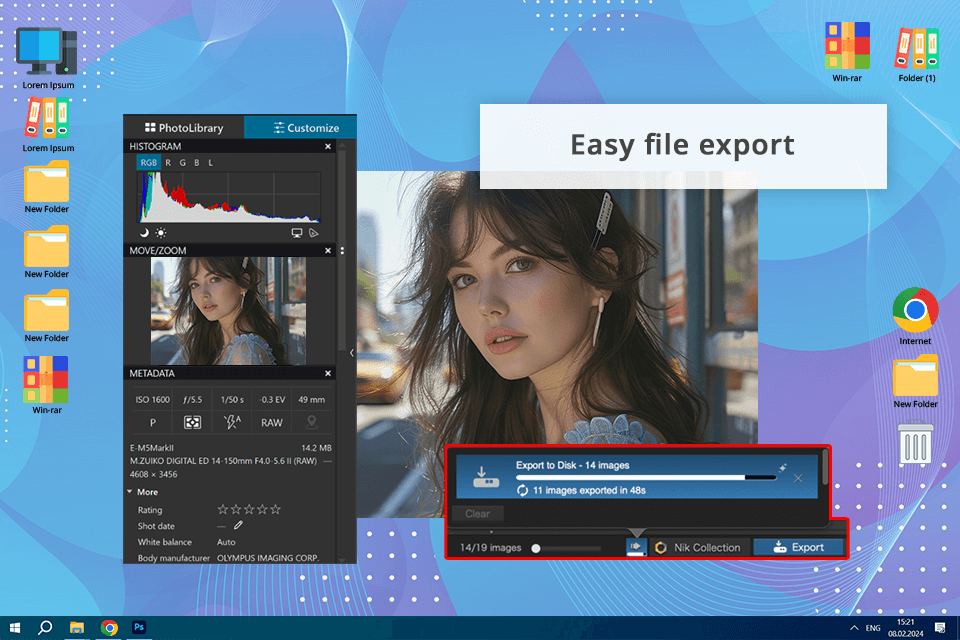Edit shot date with pencil icon
The width and height of the screenshot is (960, 640).
click(x=238, y=525)
